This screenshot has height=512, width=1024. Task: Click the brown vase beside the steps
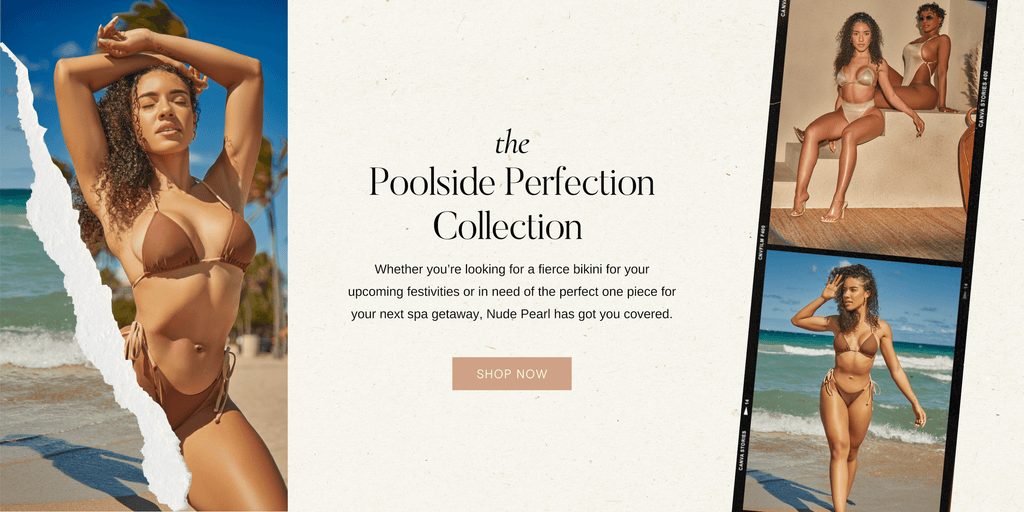[x=967, y=160]
